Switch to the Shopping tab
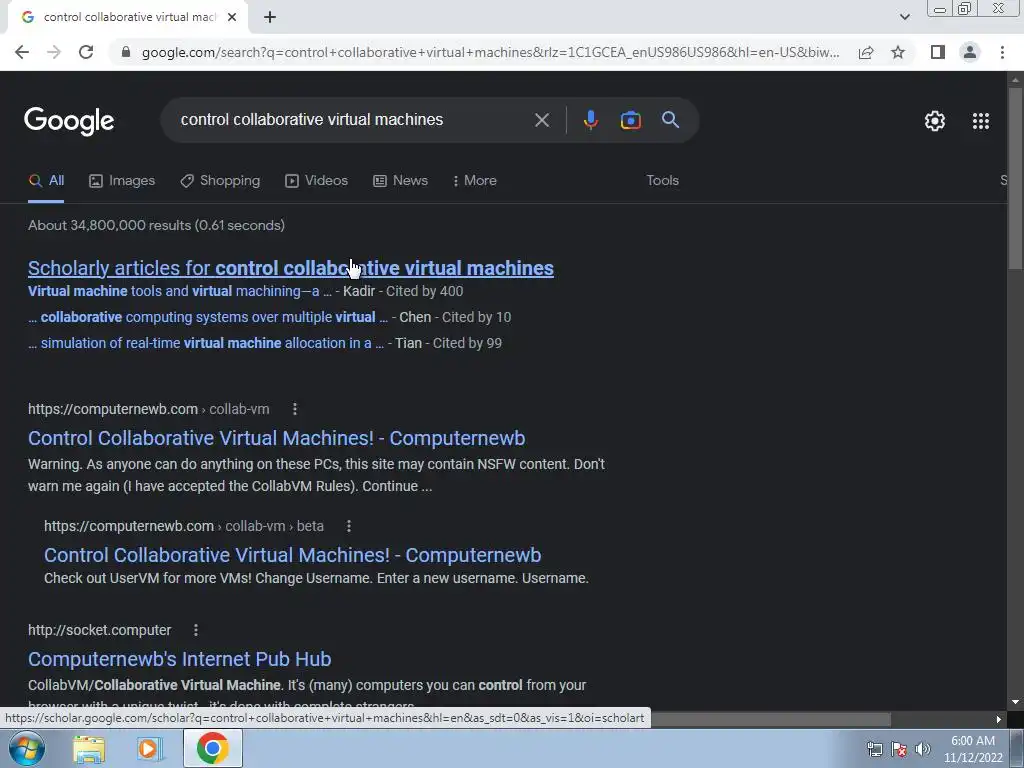The height and width of the screenshot is (768, 1024). point(220,181)
